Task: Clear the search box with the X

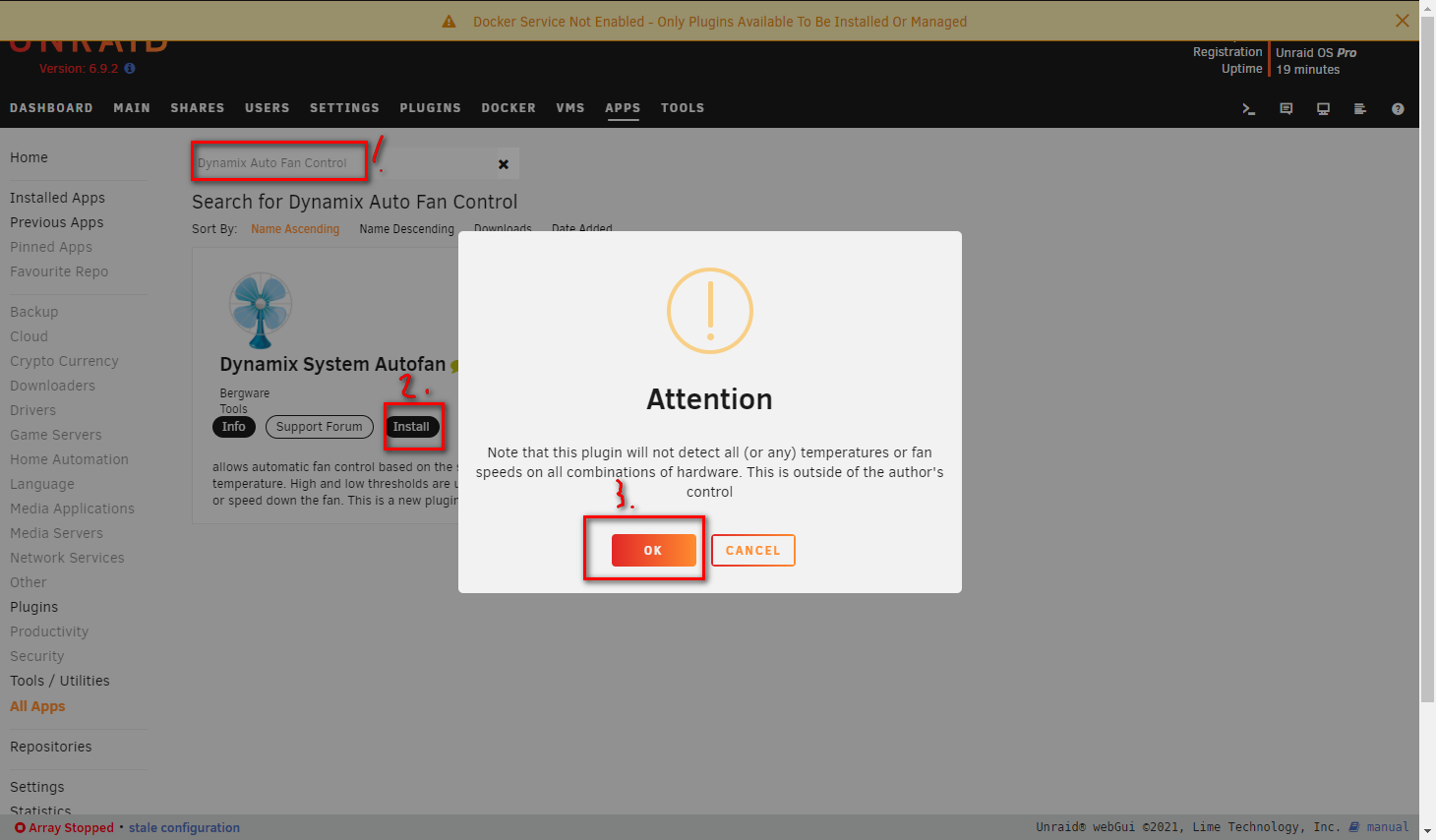Action: [504, 164]
